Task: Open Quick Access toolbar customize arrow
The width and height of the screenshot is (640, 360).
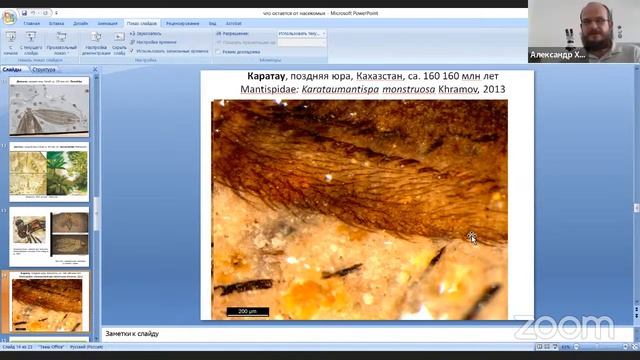Action: coord(56,13)
